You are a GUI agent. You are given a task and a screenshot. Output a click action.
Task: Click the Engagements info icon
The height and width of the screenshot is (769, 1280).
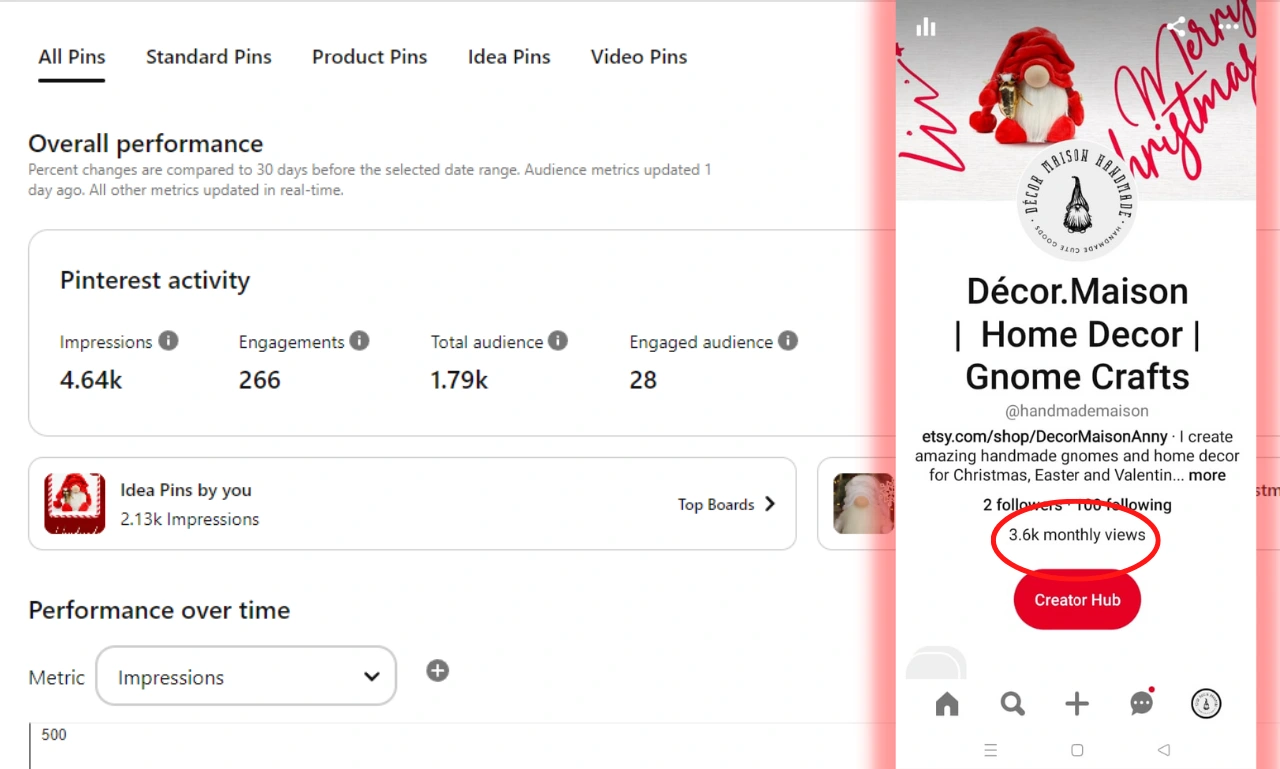click(x=359, y=341)
